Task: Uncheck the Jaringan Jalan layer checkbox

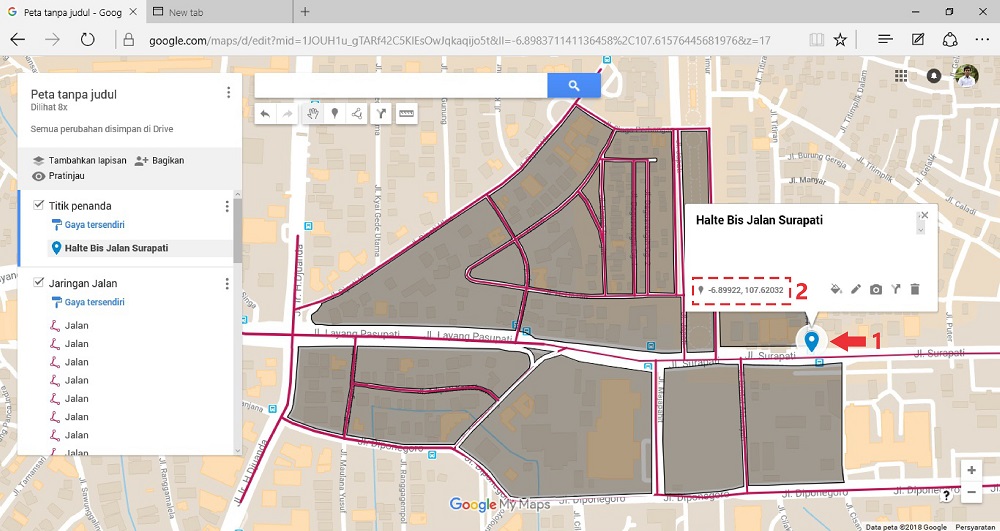Action: pyautogui.click(x=39, y=283)
